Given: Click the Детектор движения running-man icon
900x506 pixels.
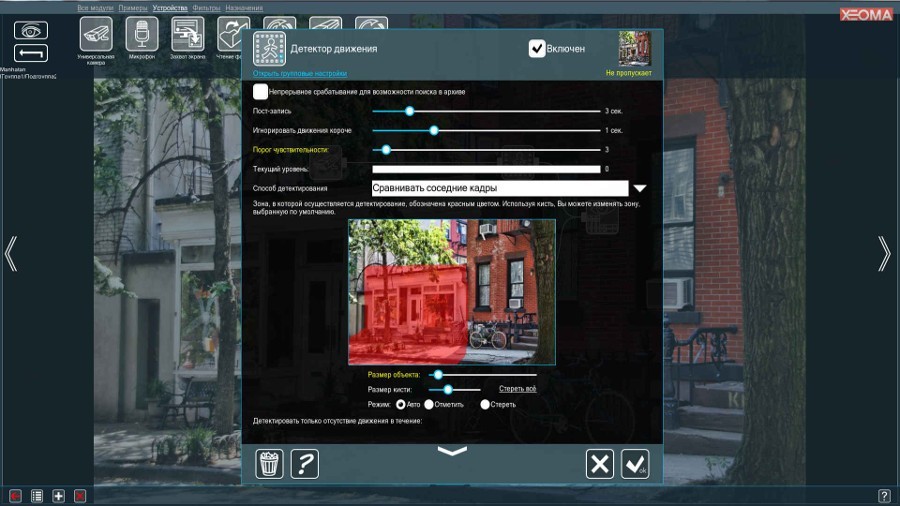Looking at the screenshot, I should pos(269,48).
